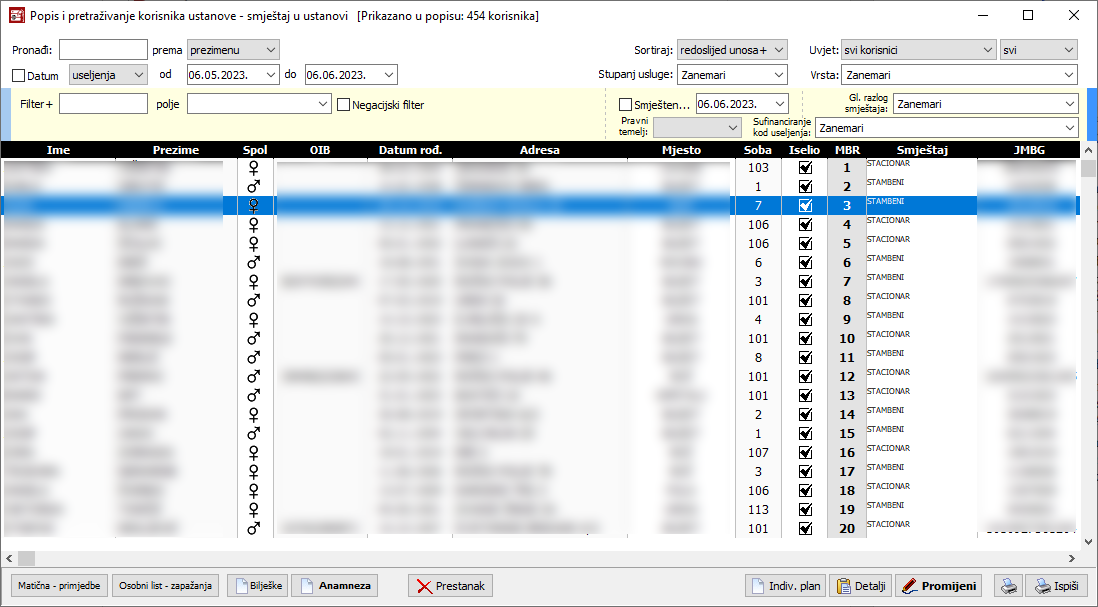The image size is (1098, 607).
Task: Sort by Prezime column header
Action: tap(176, 150)
